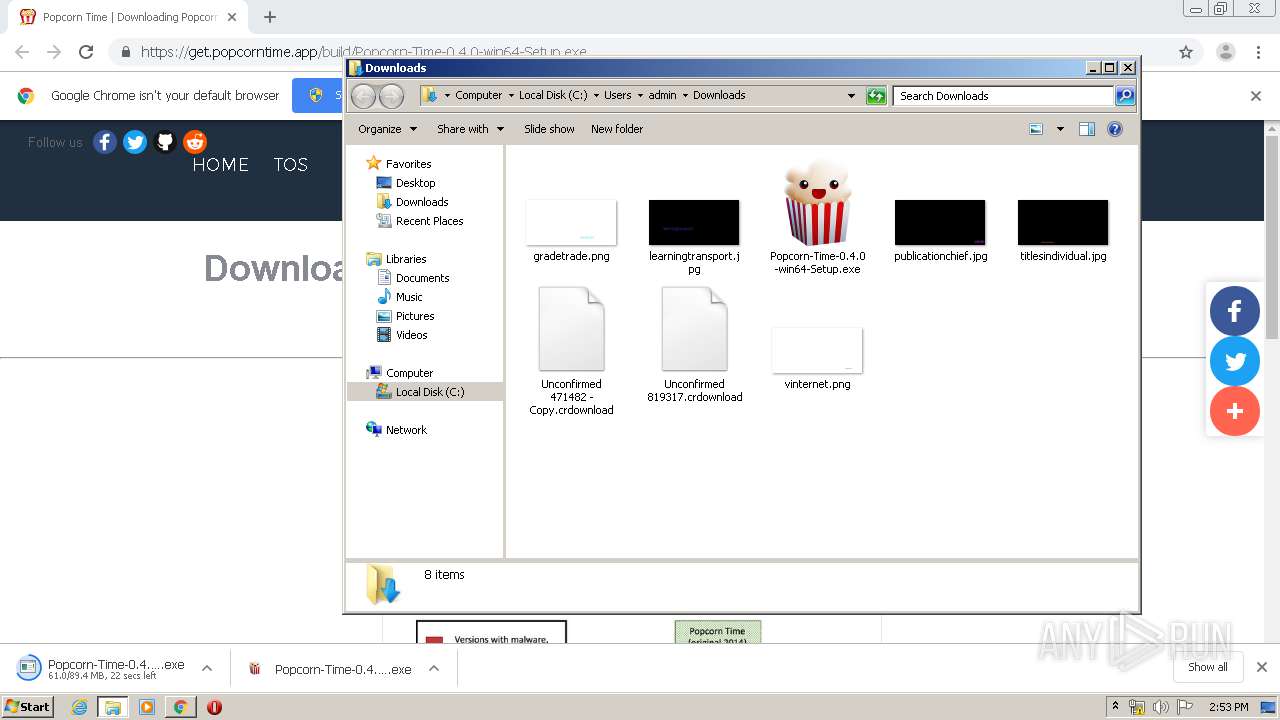Select publicationchief.jpg thumbnail
The width and height of the screenshot is (1280, 720).
tap(940, 222)
